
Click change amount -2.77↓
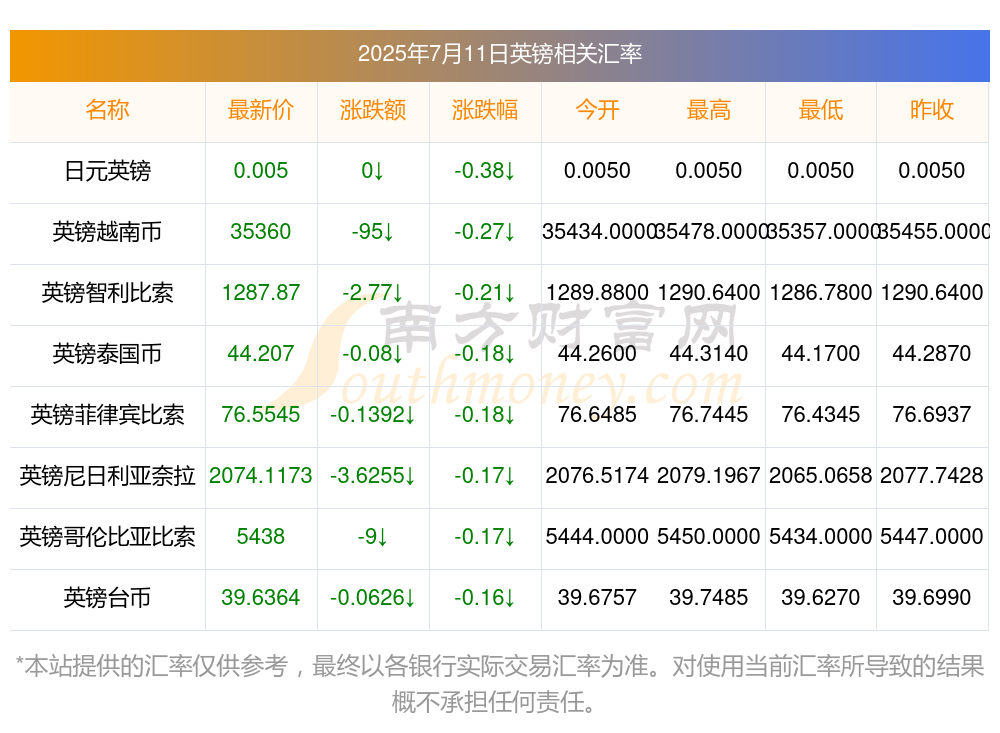[373, 293]
